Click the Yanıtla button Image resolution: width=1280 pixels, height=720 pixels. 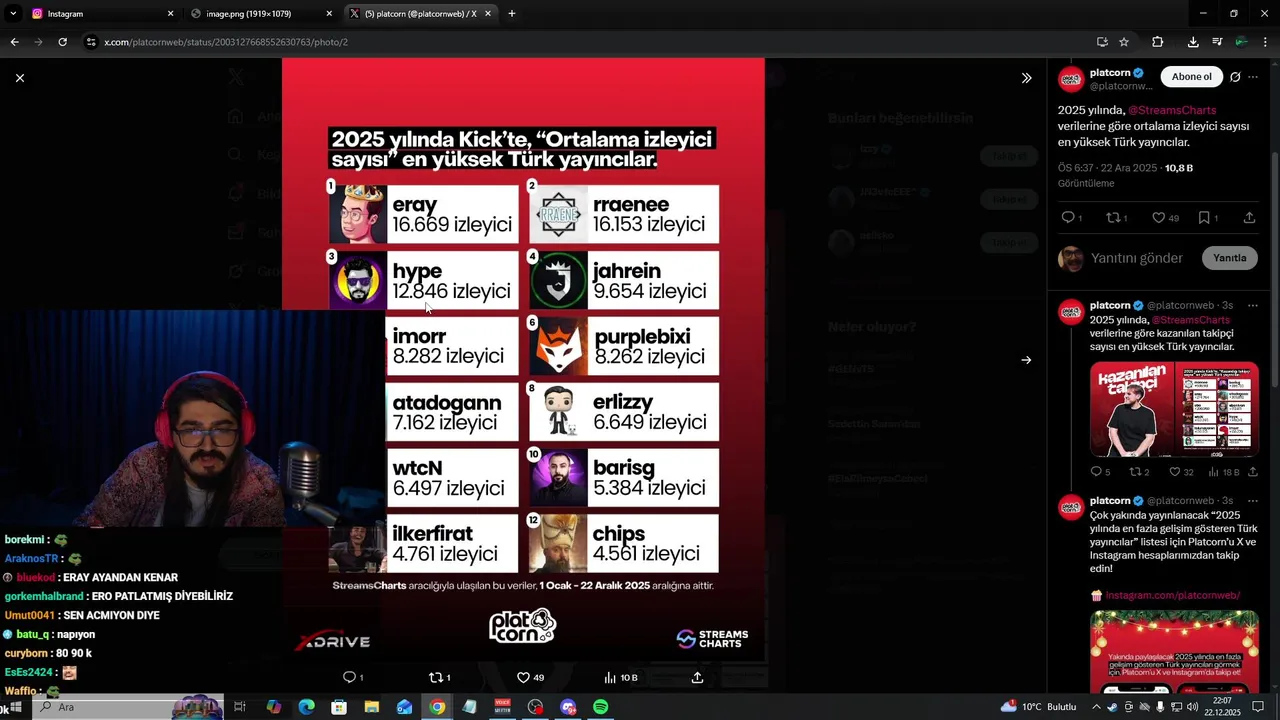point(1229,258)
